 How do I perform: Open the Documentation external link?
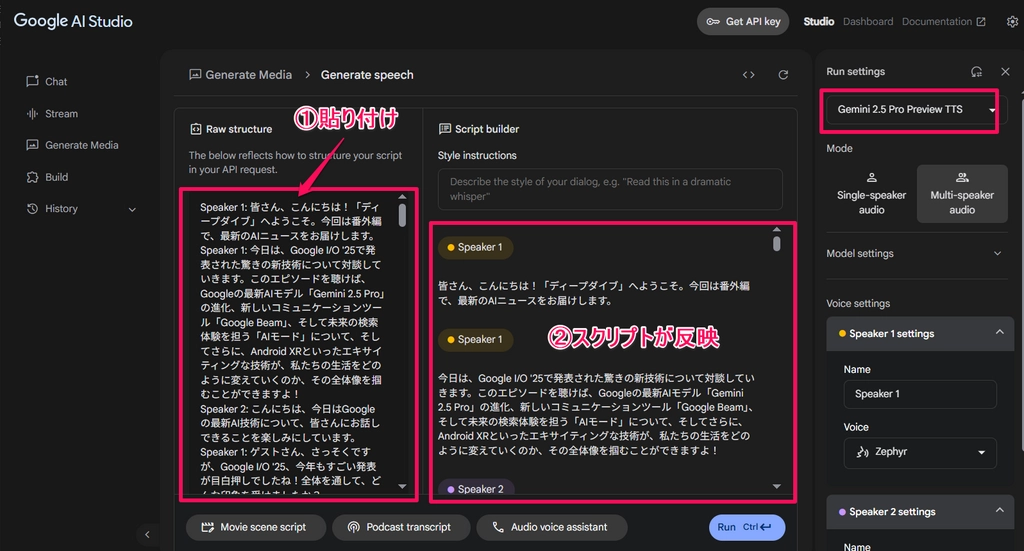[x=944, y=22]
